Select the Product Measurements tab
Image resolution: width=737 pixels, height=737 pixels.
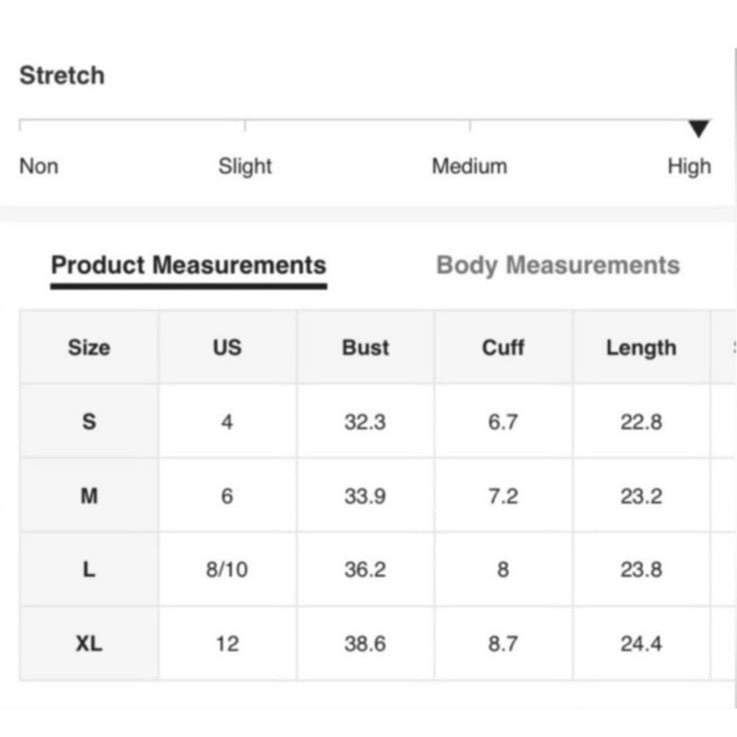point(188,265)
